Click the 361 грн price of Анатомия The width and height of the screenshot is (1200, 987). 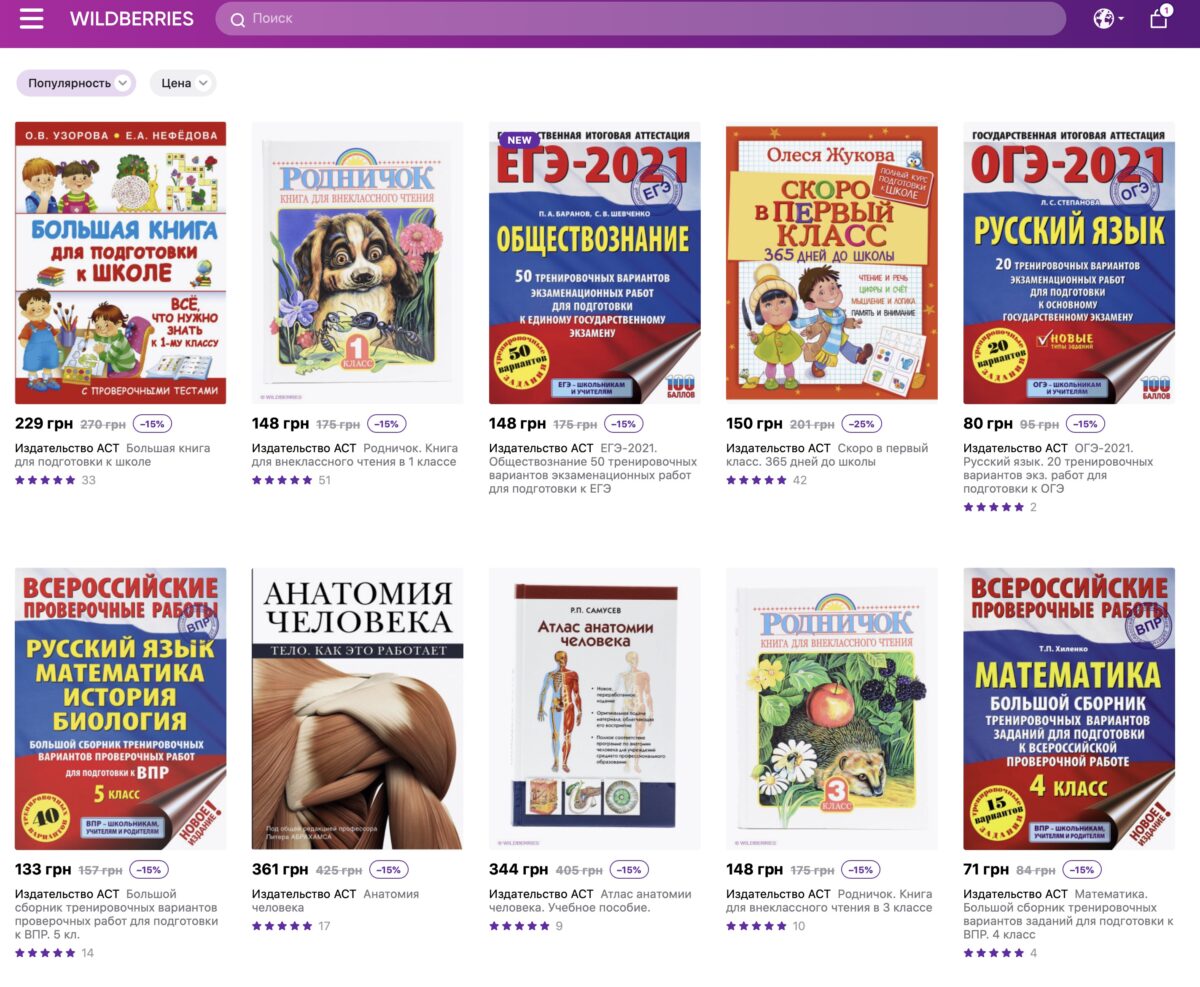[280, 869]
